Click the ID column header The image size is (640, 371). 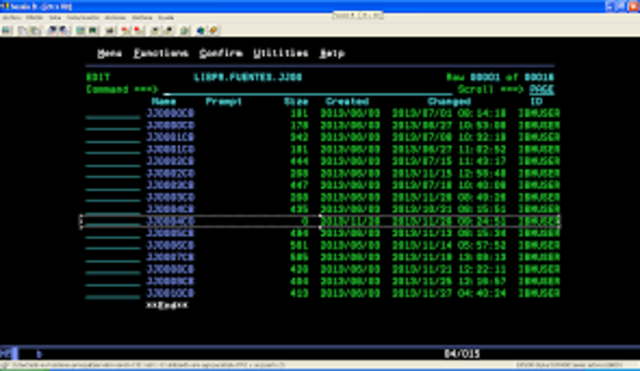coord(536,102)
